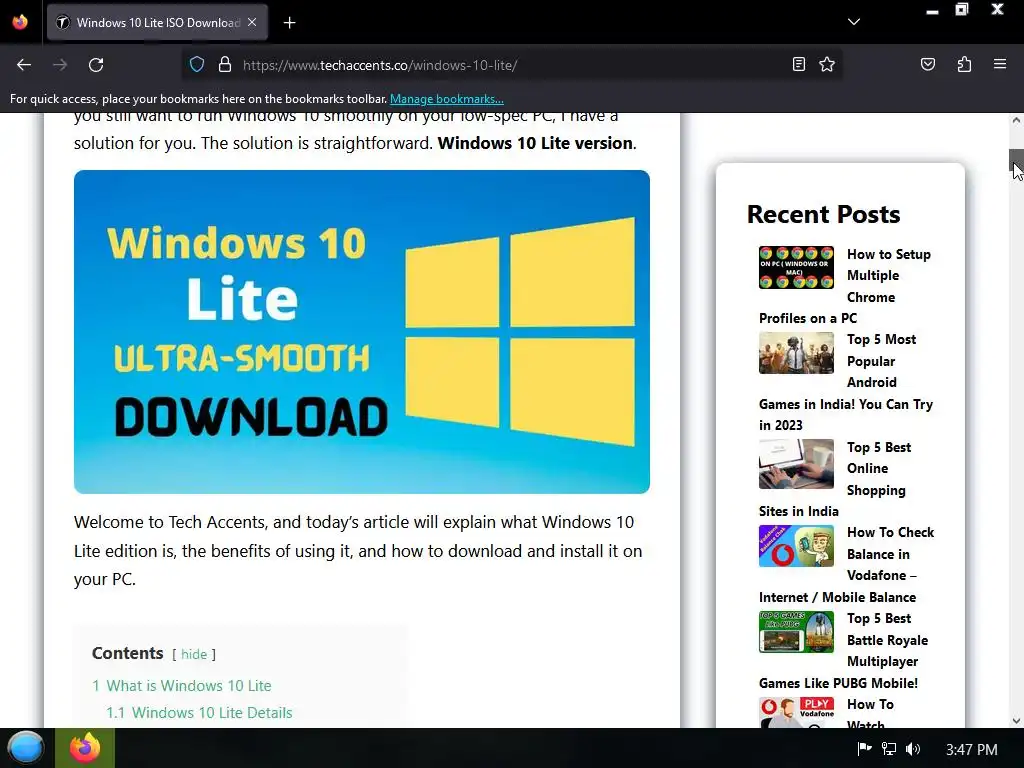This screenshot has height=768, width=1024.
Task: Open the Extensions puzzle icon
Action: [x=964, y=64]
